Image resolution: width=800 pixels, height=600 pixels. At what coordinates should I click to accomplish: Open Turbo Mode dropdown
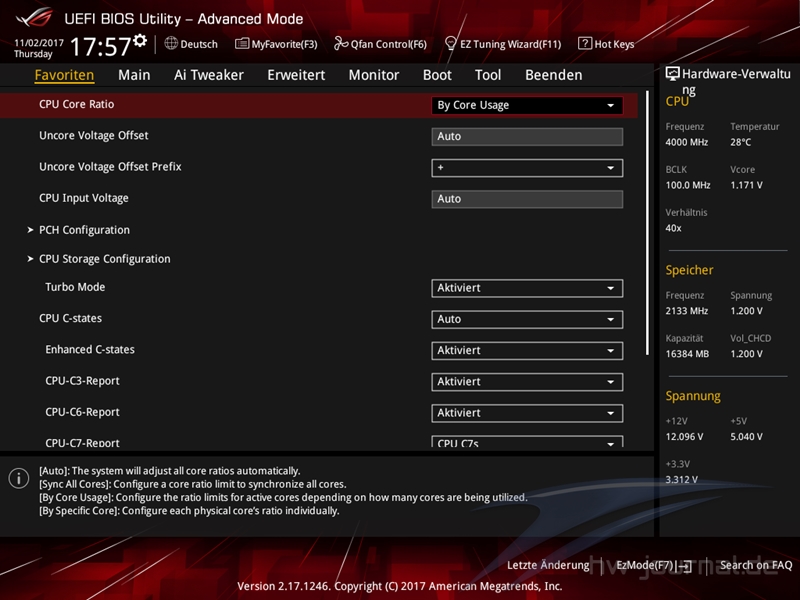(x=527, y=288)
